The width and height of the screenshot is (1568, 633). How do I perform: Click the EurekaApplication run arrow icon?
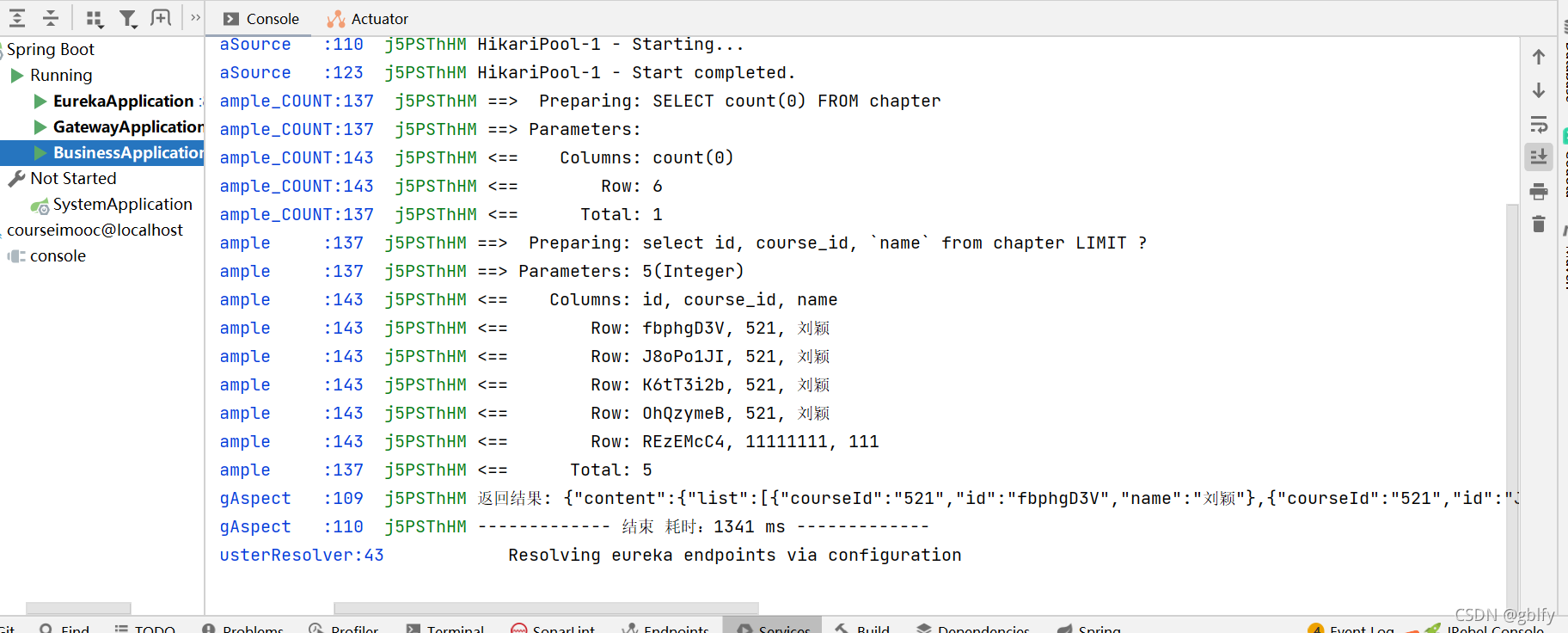[x=40, y=101]
